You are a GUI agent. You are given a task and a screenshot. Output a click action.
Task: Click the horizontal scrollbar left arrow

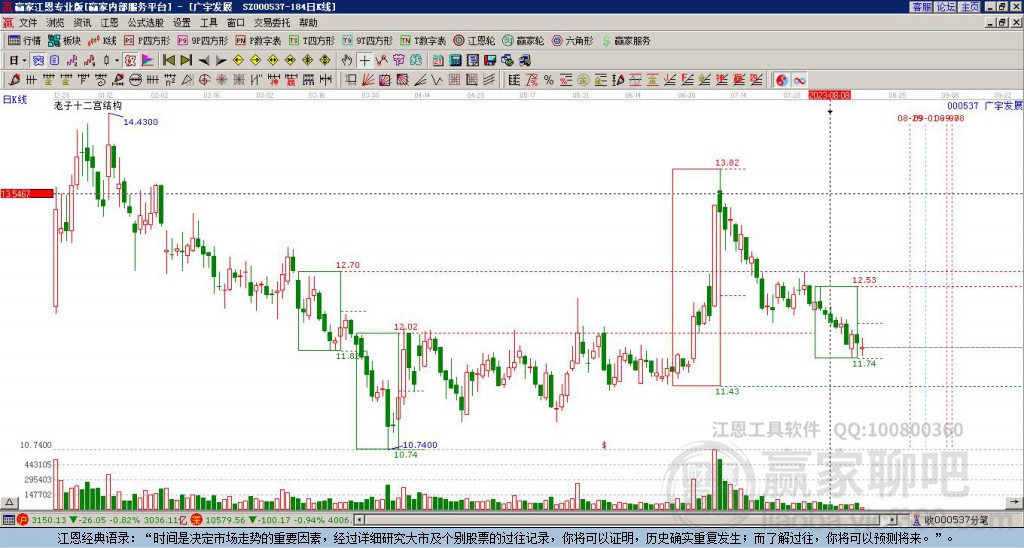click(x=358, y=520)
